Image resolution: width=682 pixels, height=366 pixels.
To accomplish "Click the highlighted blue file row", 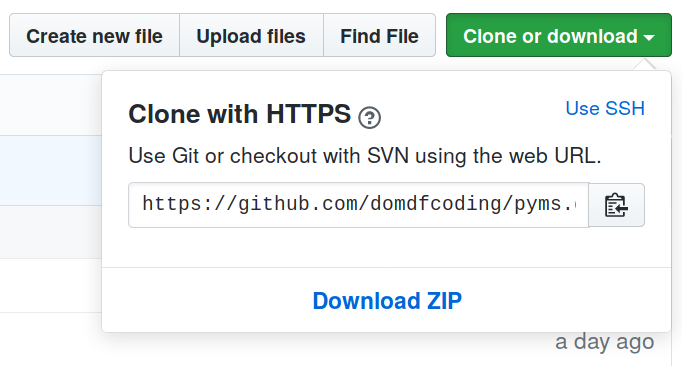I will (51, 170).
